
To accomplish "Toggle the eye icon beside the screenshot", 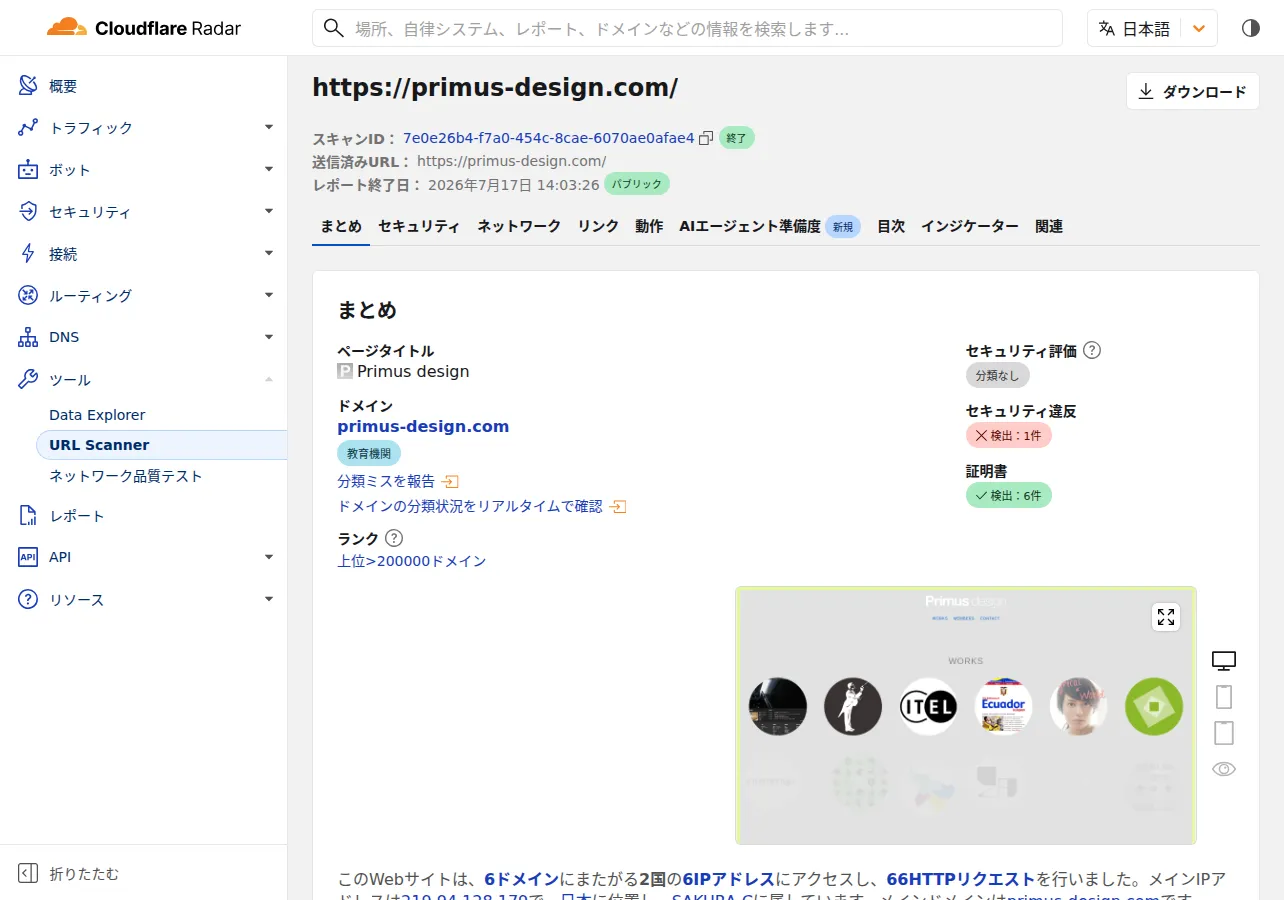I will (1224, 769).
